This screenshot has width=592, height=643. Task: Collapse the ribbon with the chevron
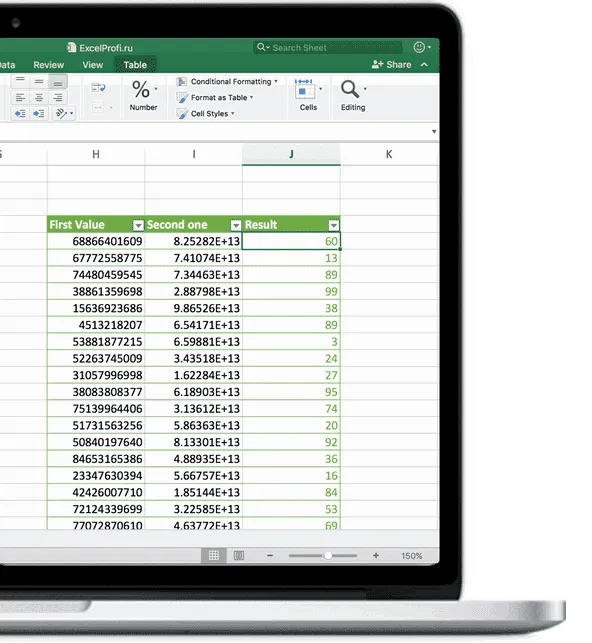(424, 64)
